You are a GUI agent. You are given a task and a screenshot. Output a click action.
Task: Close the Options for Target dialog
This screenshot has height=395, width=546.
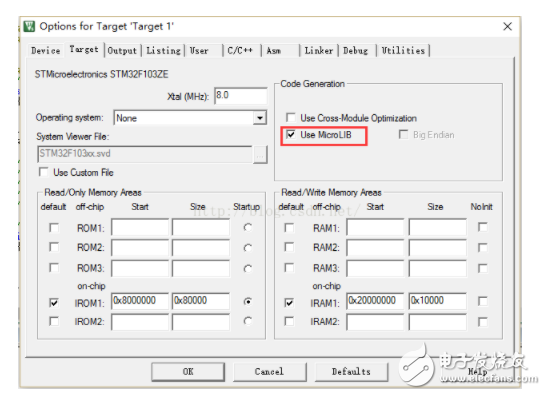coord(507,26)
